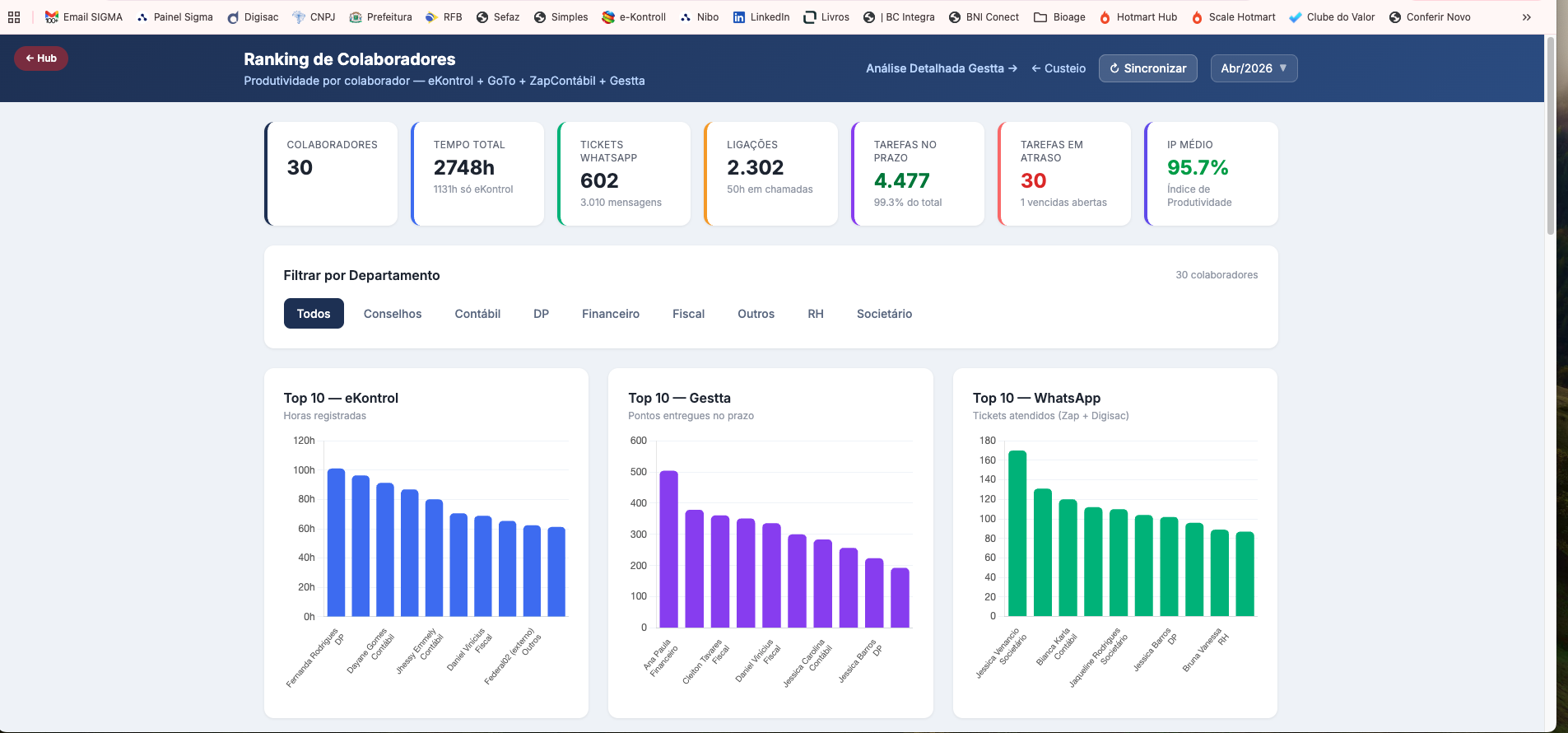This screenshot has height=733, width=1568.
Task: Click the LinkedIn bookmark icon
Action: coord(739,16)
